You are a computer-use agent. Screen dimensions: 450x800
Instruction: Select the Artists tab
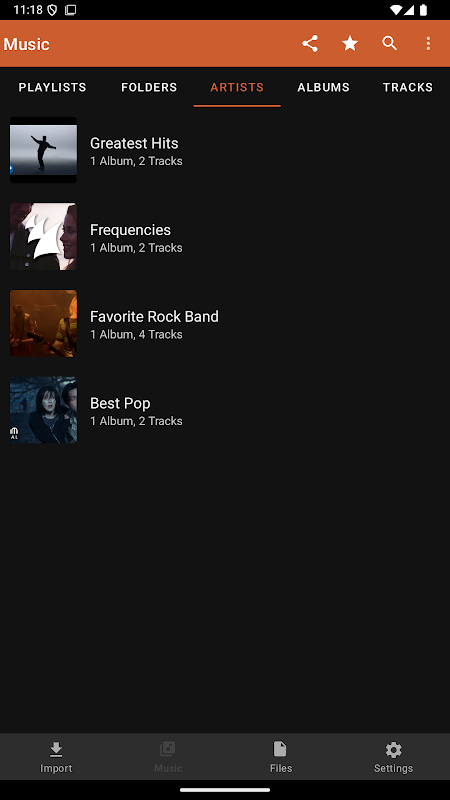click(237, 87)
